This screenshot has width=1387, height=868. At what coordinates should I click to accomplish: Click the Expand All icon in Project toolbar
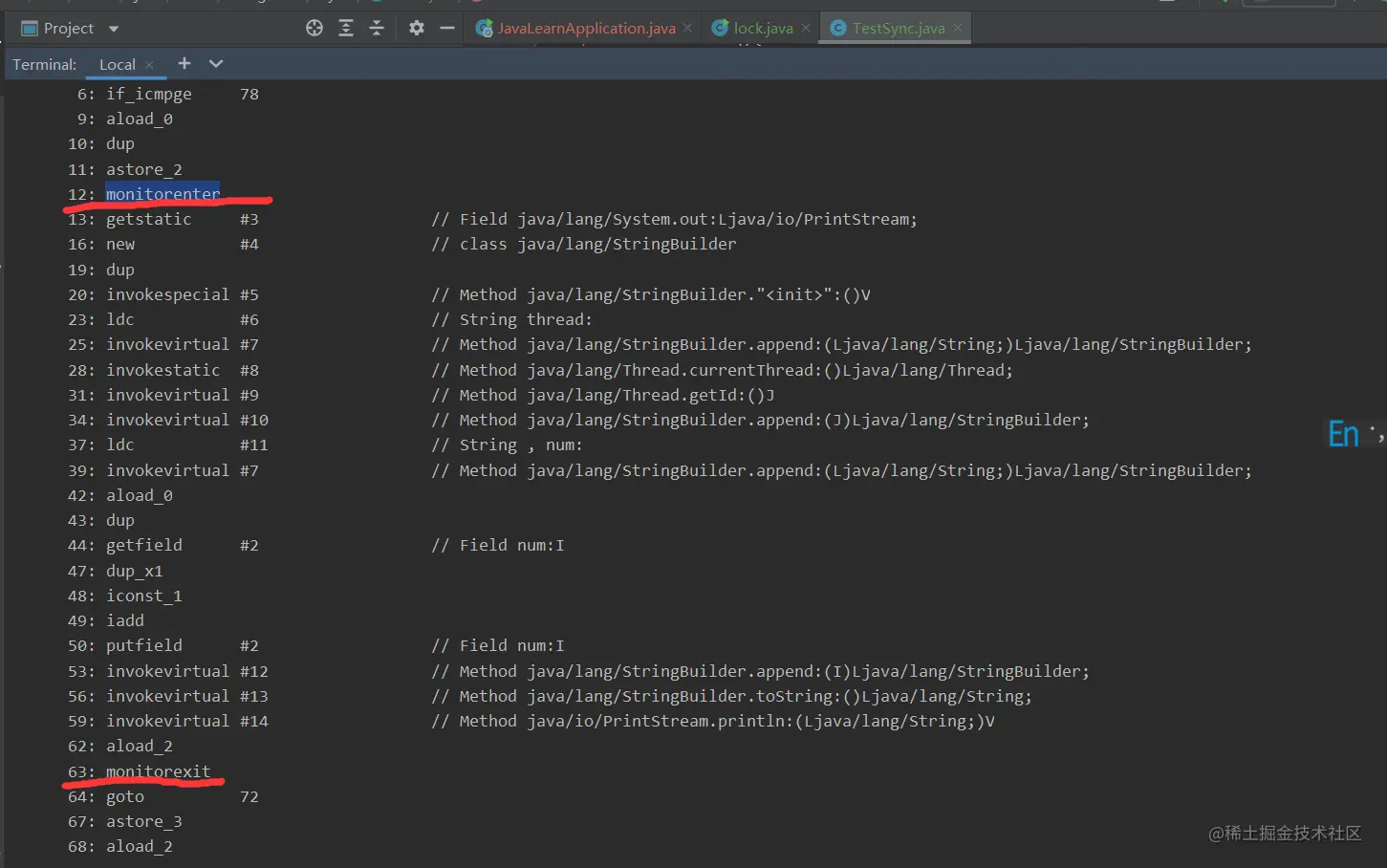tap(346, 29)
